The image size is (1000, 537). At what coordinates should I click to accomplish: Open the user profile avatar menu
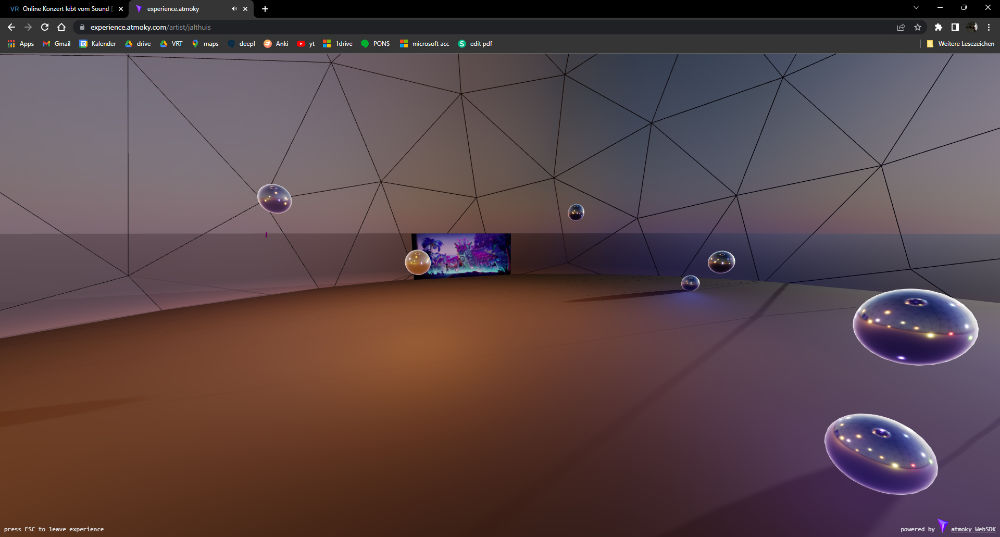point(972,27)
